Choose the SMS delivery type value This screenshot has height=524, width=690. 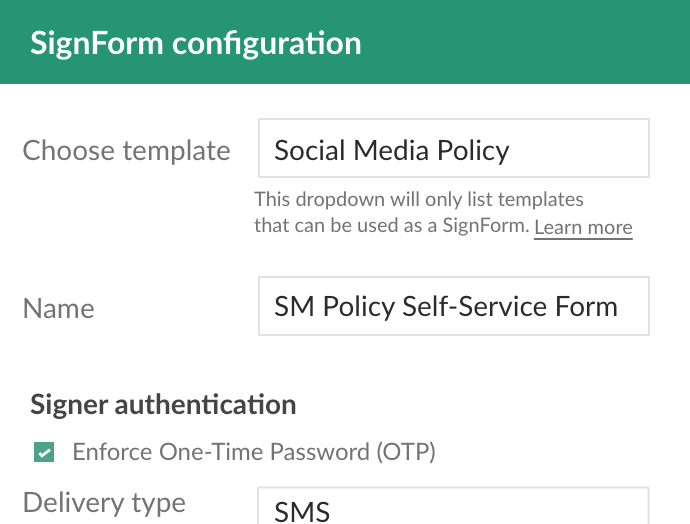[302, 511]
